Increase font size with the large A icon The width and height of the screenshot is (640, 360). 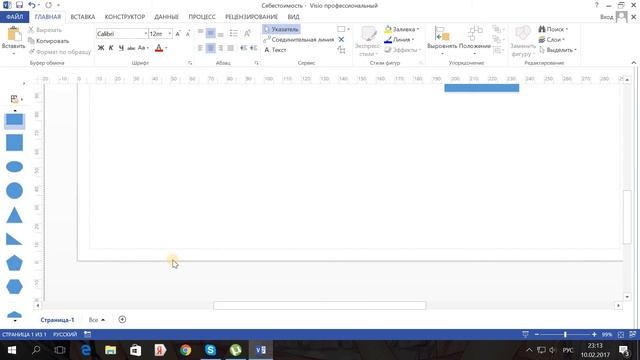(x=178, y=34)
